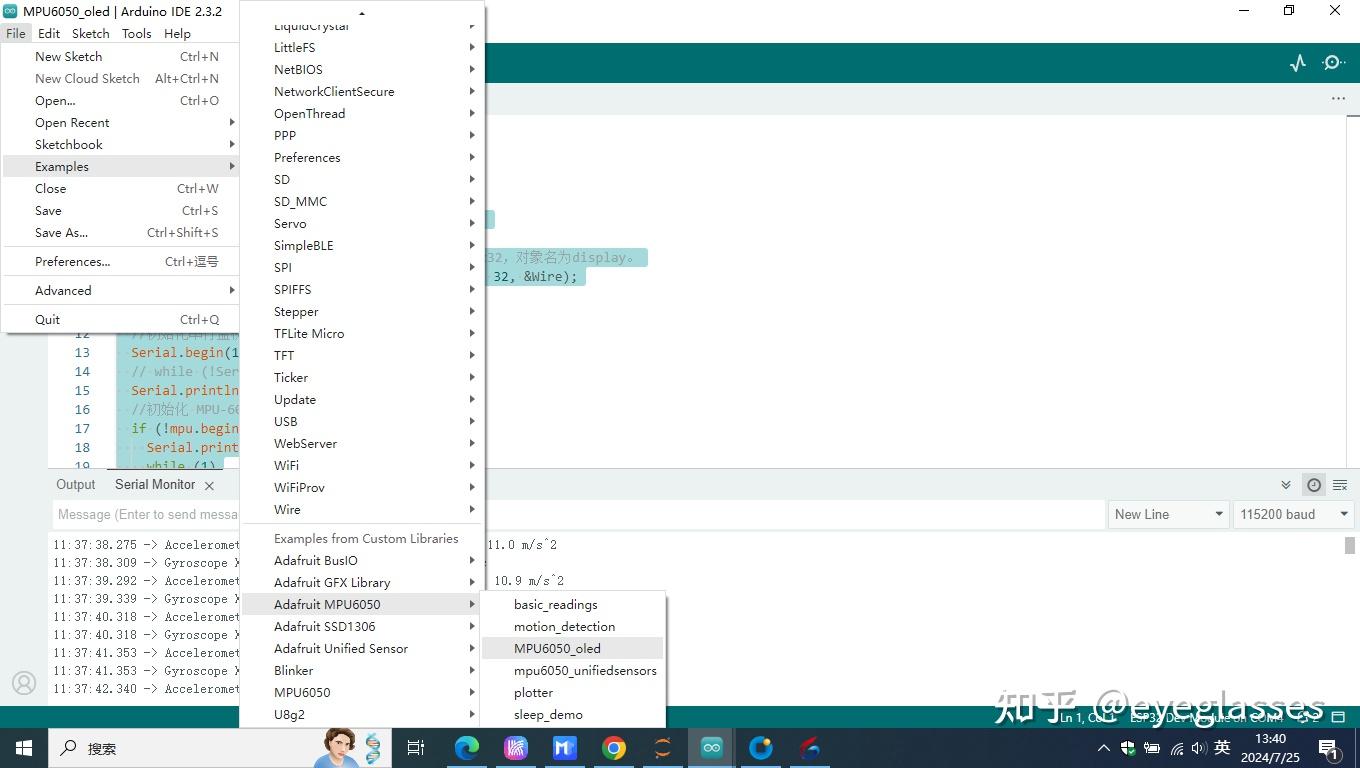1360x768 pixels.
Task: Open the taskbar clock showing 13:40
Action: (1269, 748)
